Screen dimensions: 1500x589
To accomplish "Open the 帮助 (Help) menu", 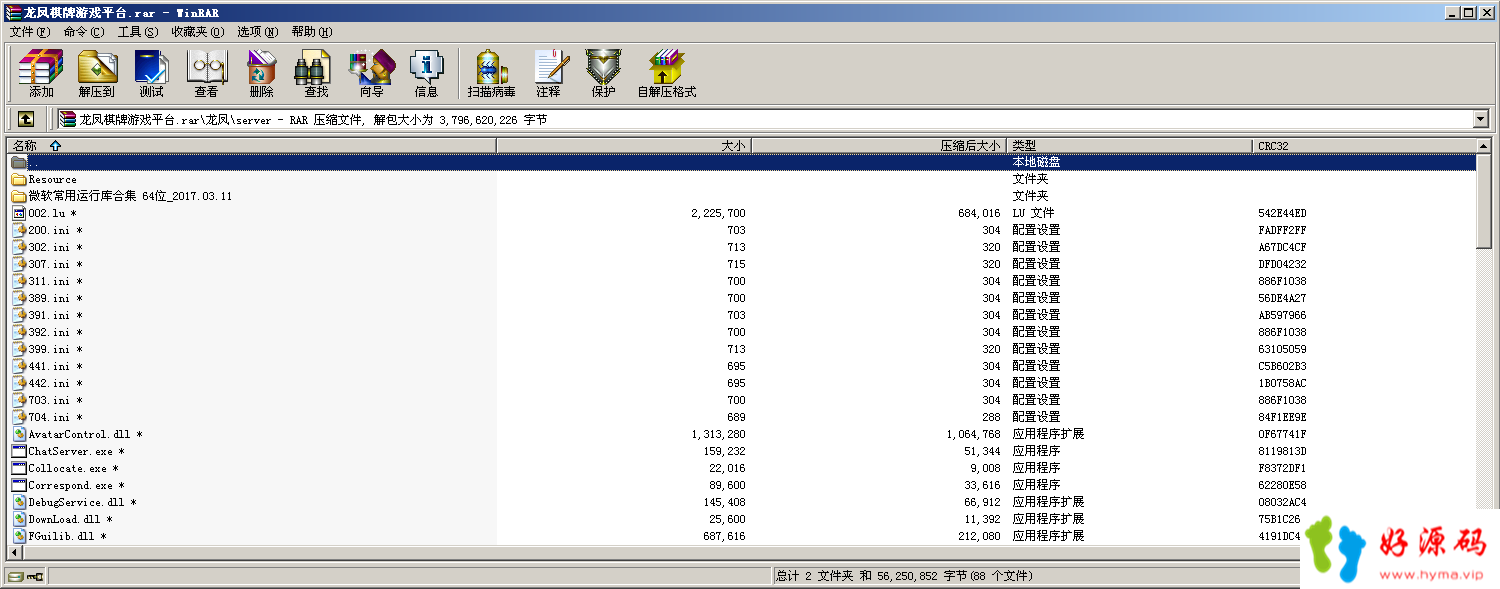I will coord(311,32).
